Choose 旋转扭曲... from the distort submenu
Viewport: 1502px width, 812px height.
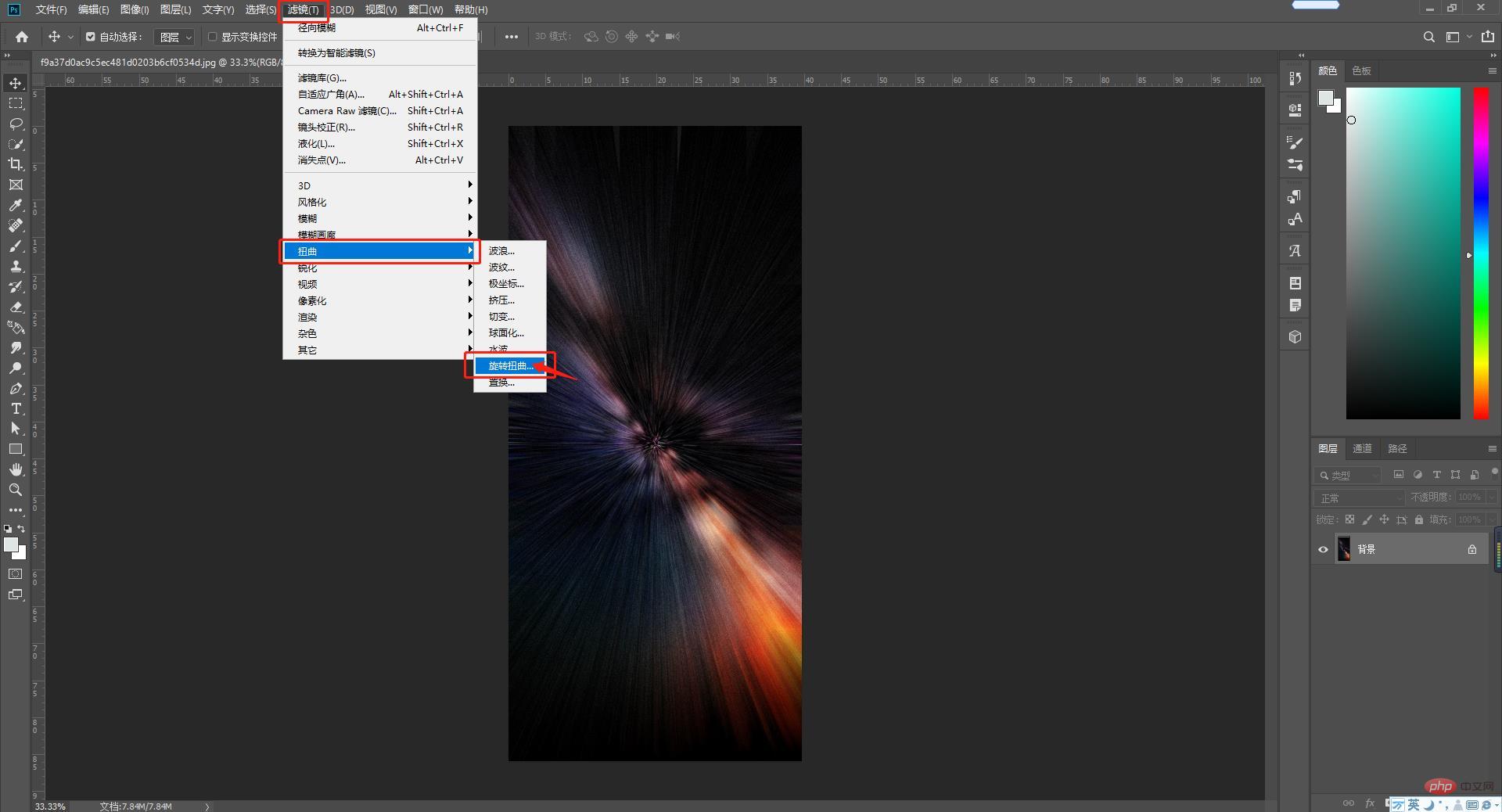[510, 365]
